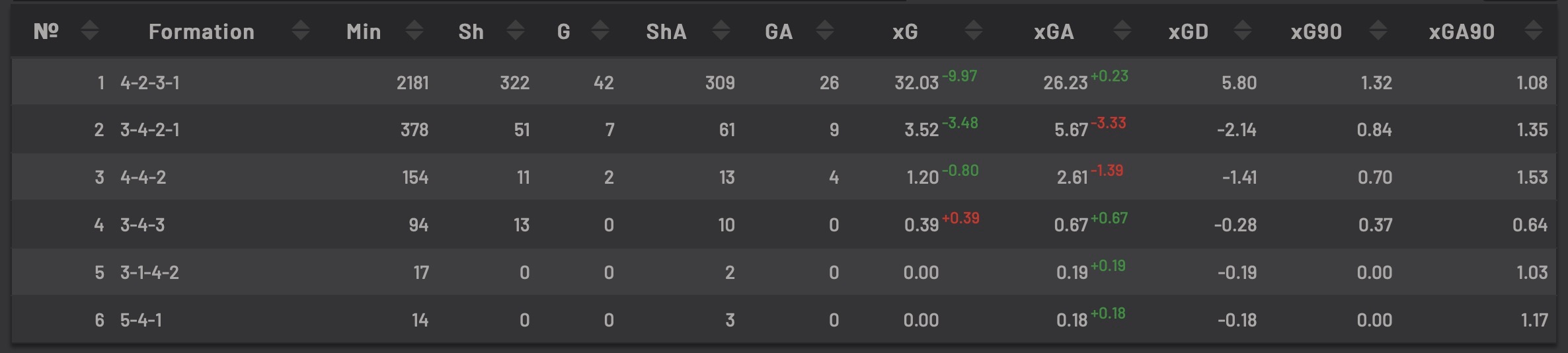Click the xGA90 sort arrows
Viewport: 1568px width, 353px height.
pyautogui.click(x=1534, y=30)
